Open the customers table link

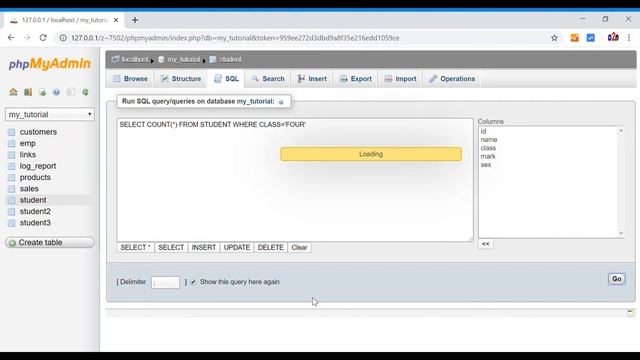click(x=38, y=132)
